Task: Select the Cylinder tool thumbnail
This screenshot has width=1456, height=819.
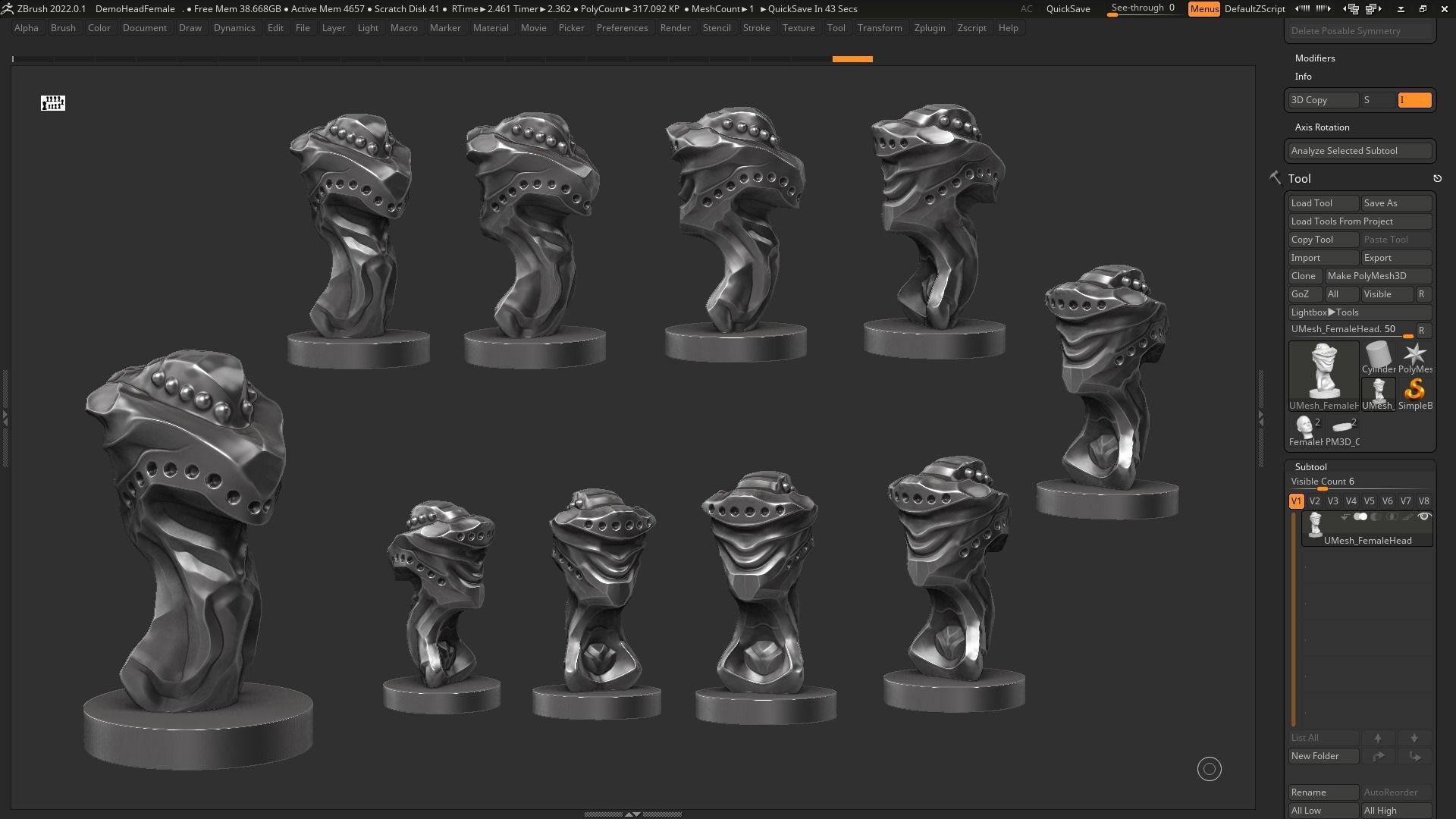Action: pos(1378,356)
